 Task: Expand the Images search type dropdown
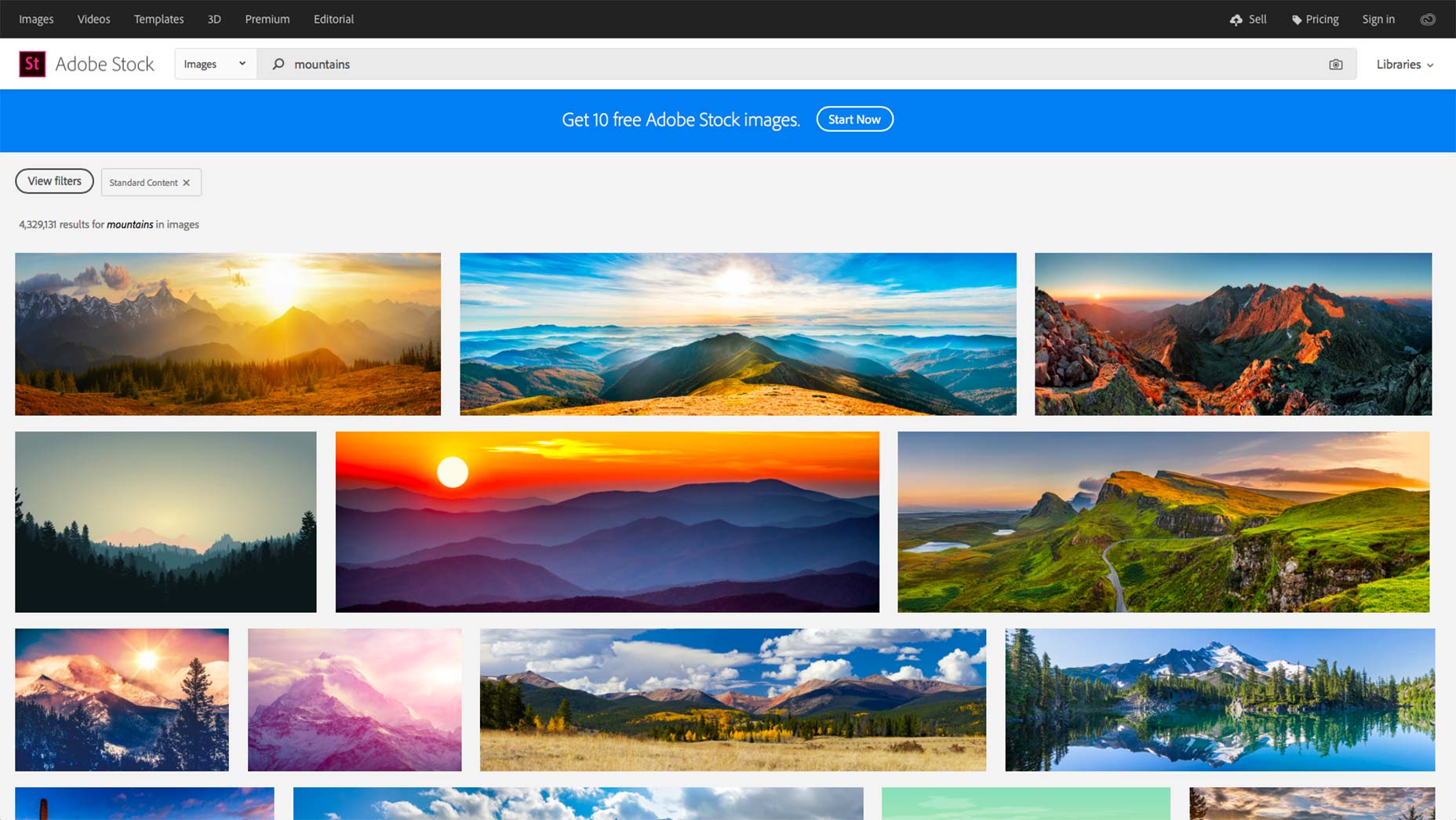click(215, 64)
